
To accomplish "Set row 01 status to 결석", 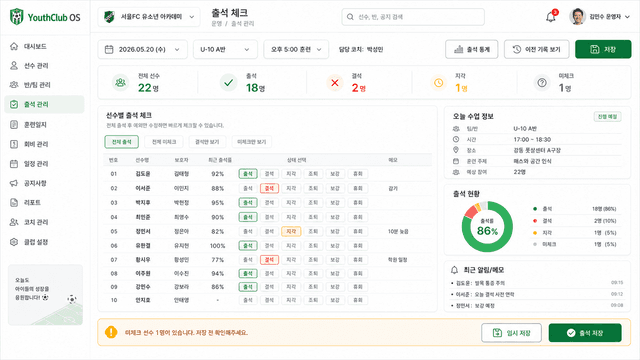I will click(x=269, y=174).
